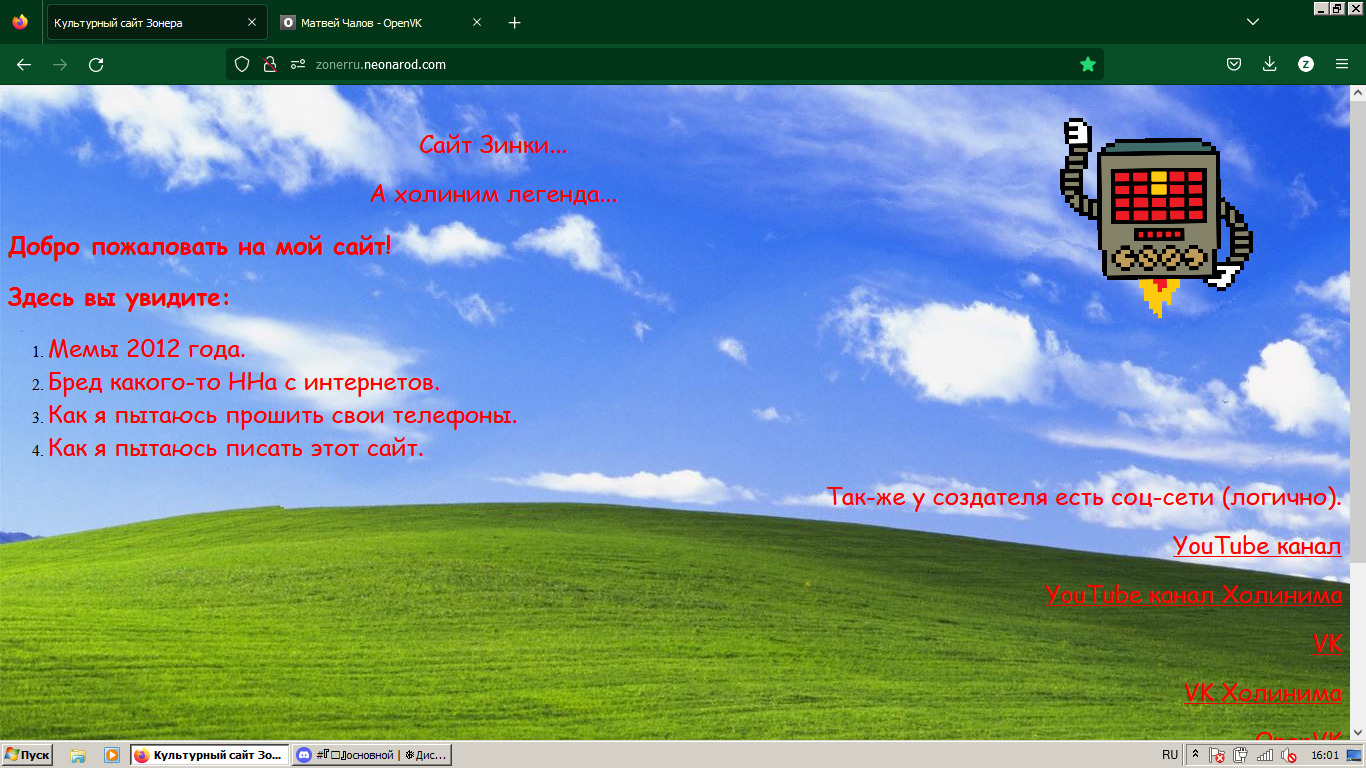Expand the list all tabs chevron
Screen dimensions: 1366x768
click(x=1252, y=22)
